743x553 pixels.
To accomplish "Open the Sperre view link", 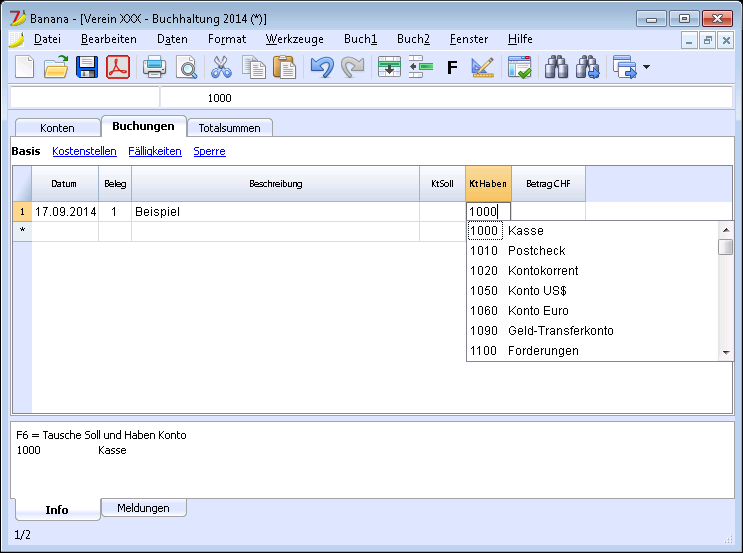I will pos(209,151).
